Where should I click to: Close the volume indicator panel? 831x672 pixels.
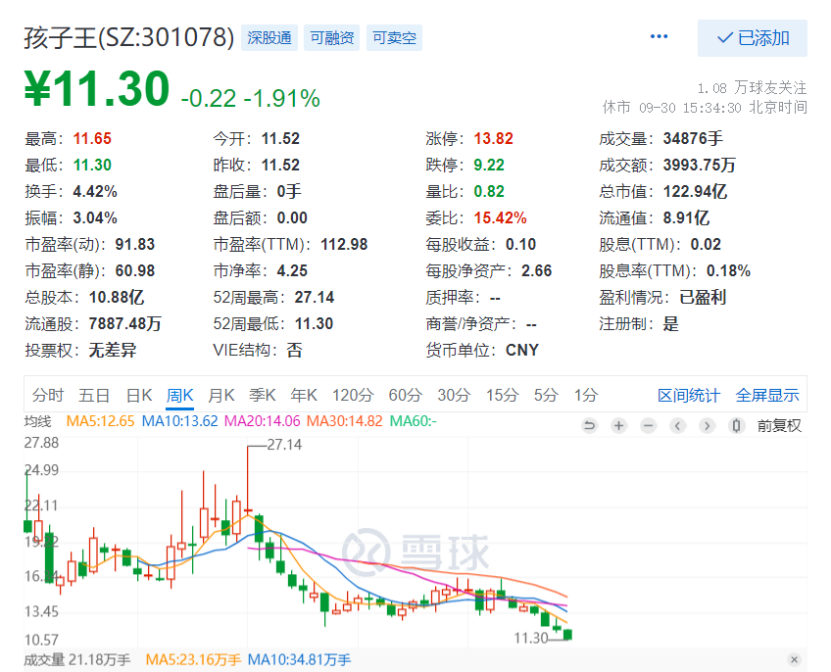pos(795,660)
